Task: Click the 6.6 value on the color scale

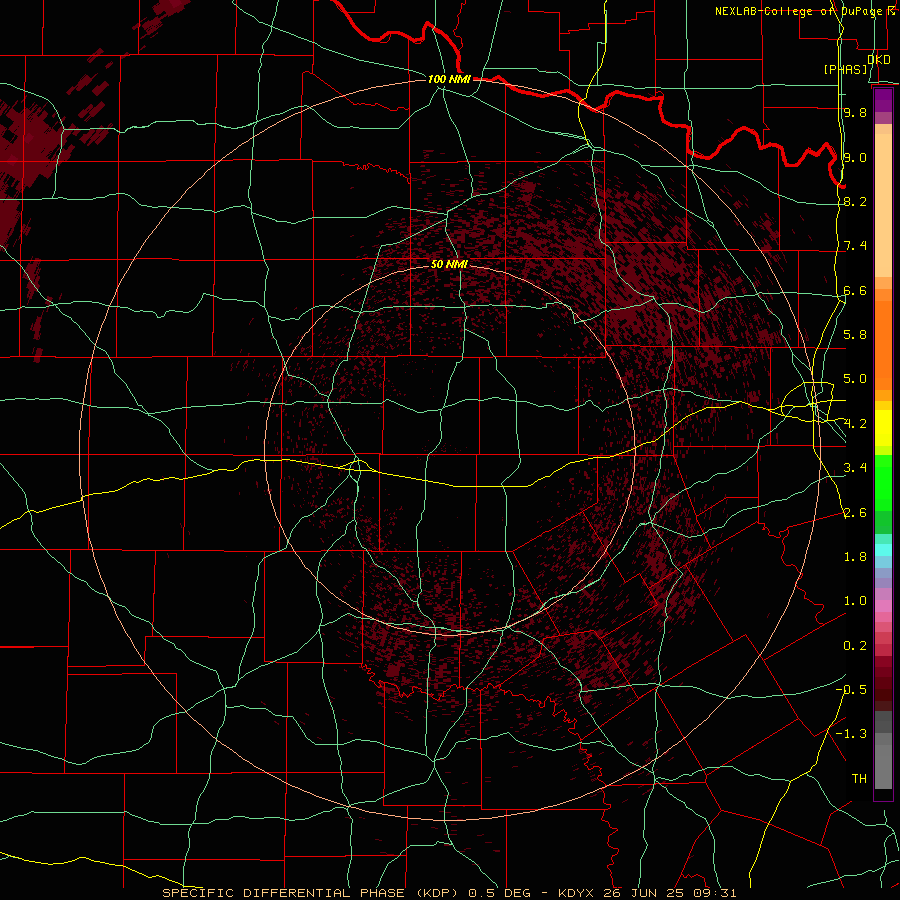Action: click(x=855, y=290)
